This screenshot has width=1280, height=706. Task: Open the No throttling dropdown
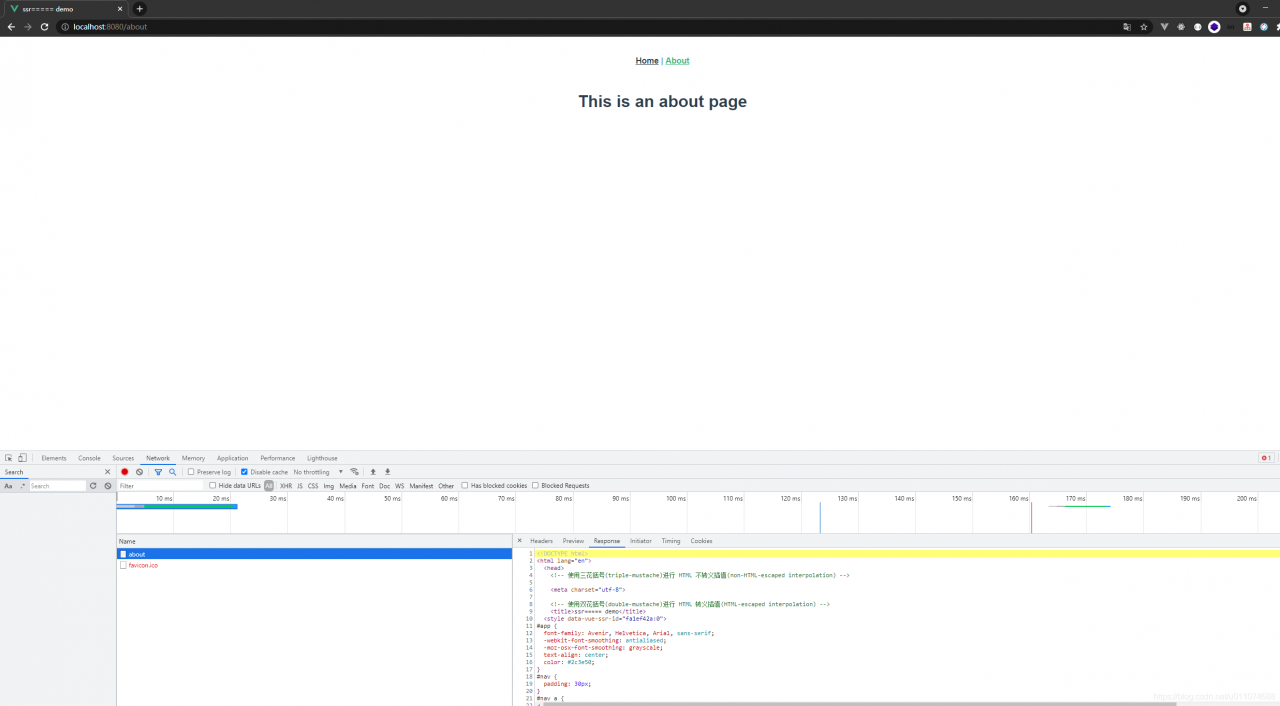pyautogui.click(x=318, y=472)
